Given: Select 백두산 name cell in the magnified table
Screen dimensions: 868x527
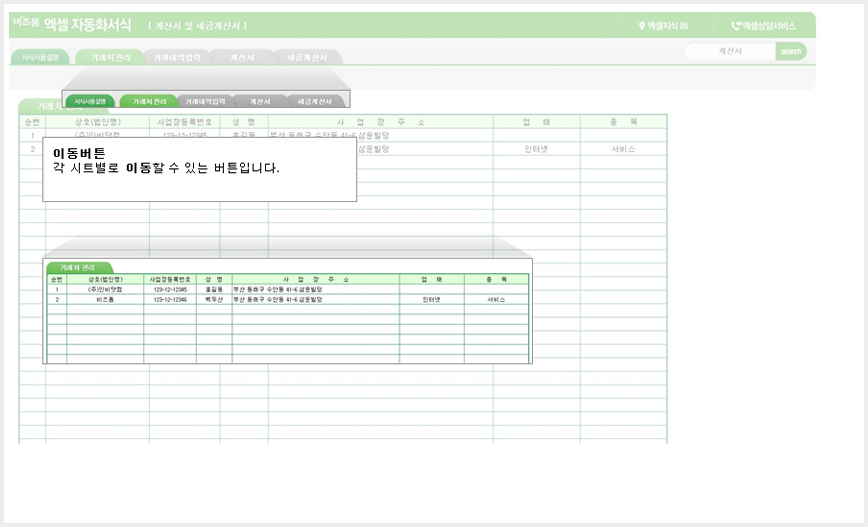Looking at the screenshot, I should coord(214,299).
